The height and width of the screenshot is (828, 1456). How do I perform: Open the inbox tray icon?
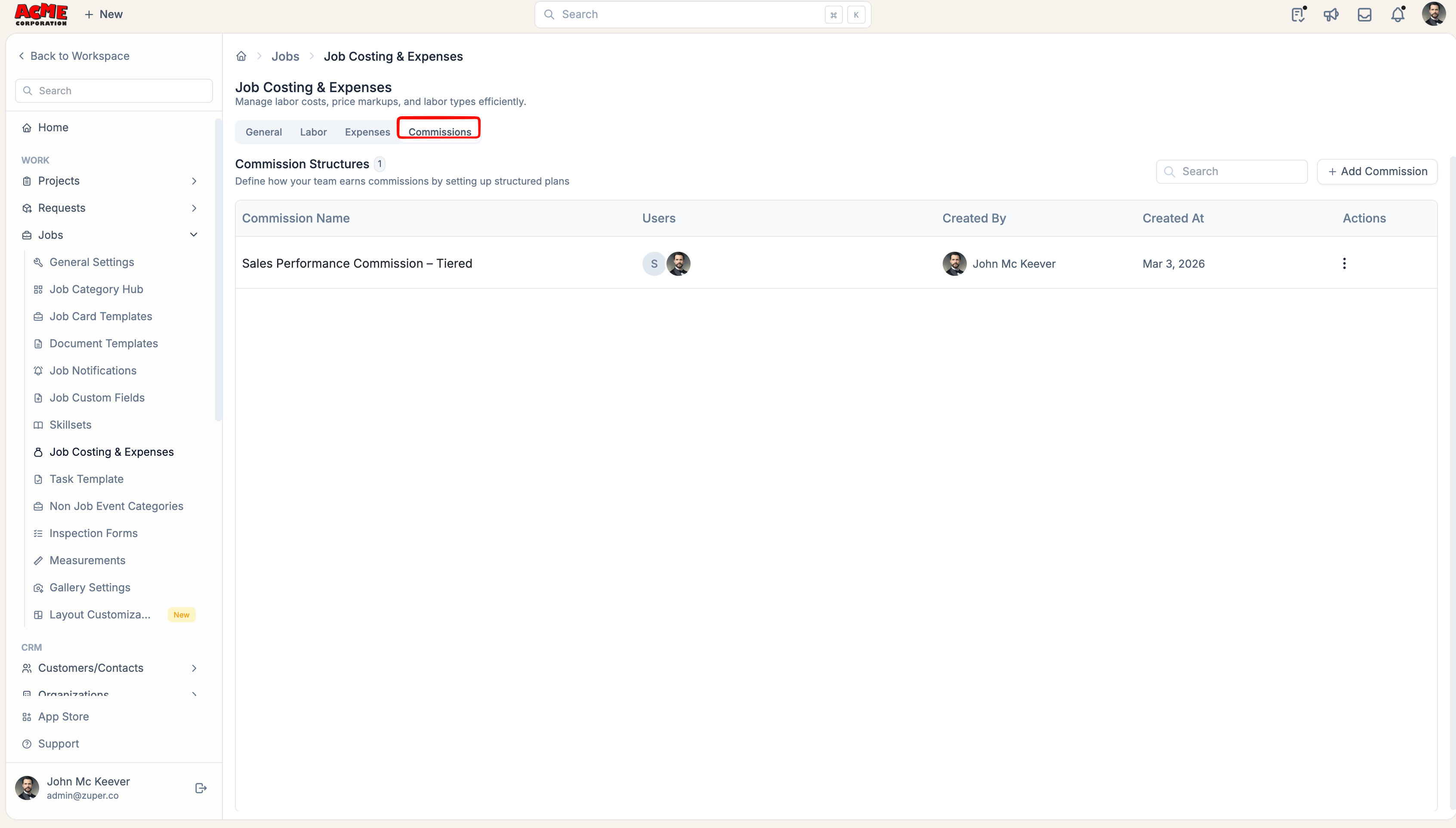tap(1364, 14)
